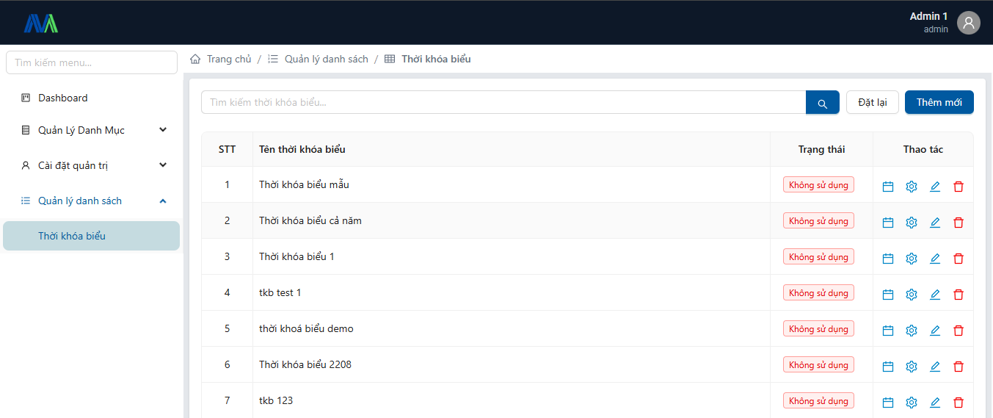The height and width of the screenshot is (418, 993).
Task: Open settings gear for Thời khóa biểu cả năm
Action: pyautogui.click(x=911, y=222)
